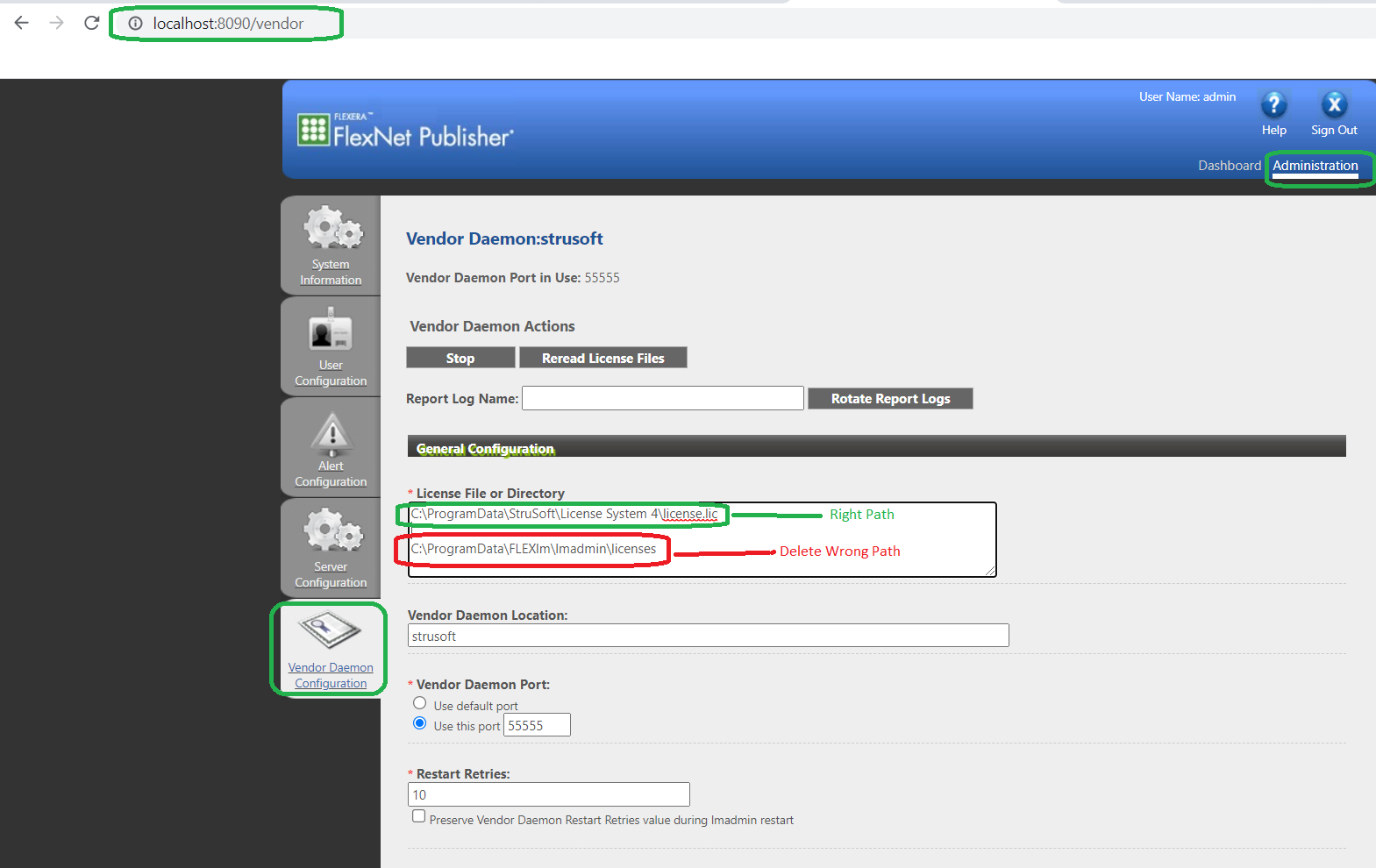
Task: Switch to the Dashboard tab
Action: 1230,166
